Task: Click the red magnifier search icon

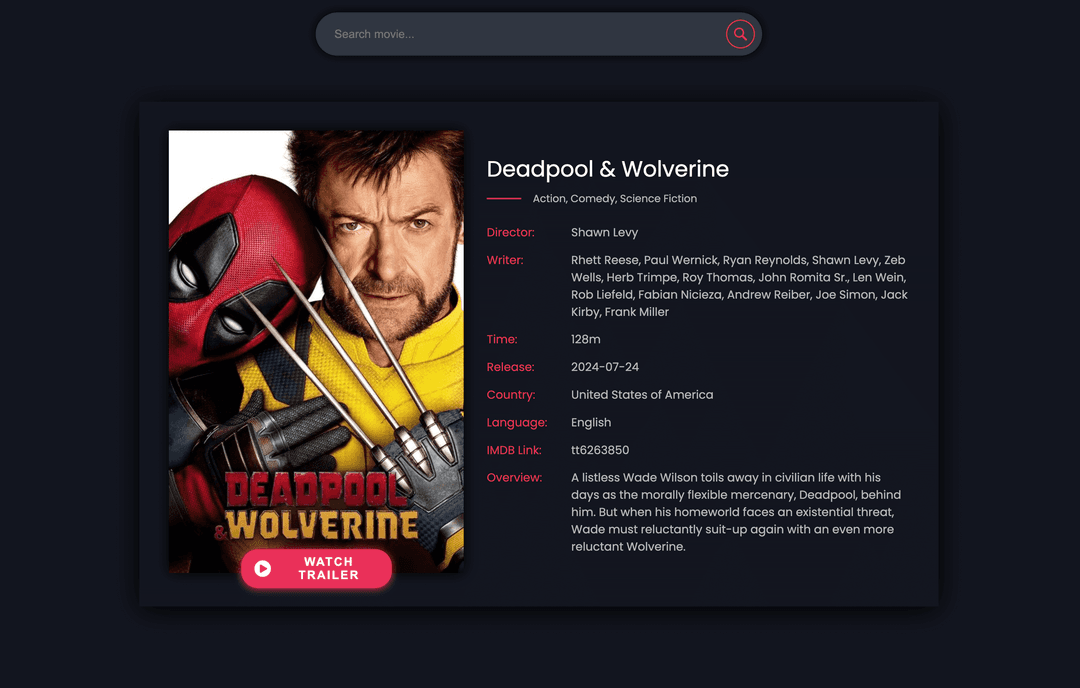Action: point(740,34)
